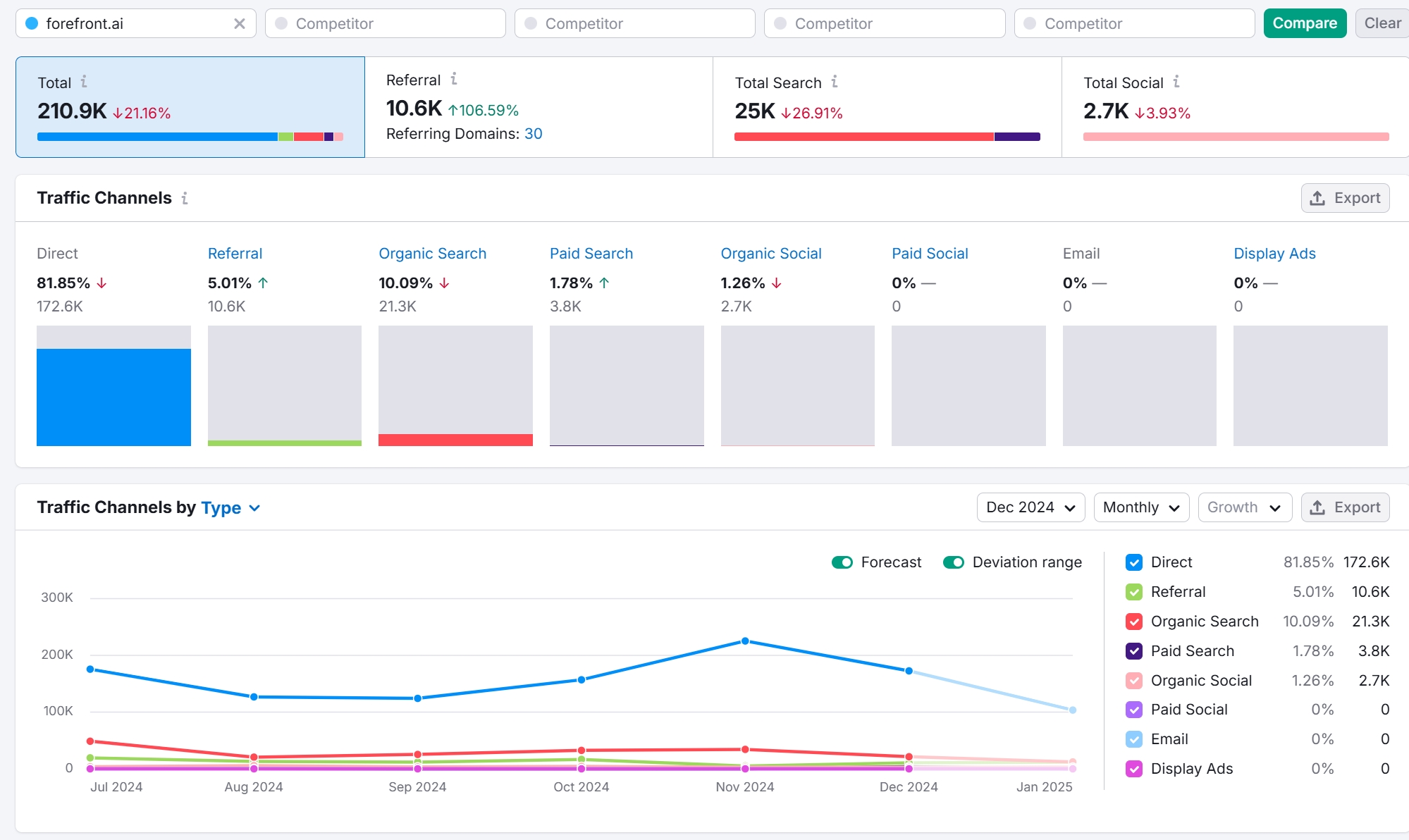Viewport: 1409px width, 840px height.
Task: Uncheck Organic Search in chart legend
Action: tap(1134, 622)
